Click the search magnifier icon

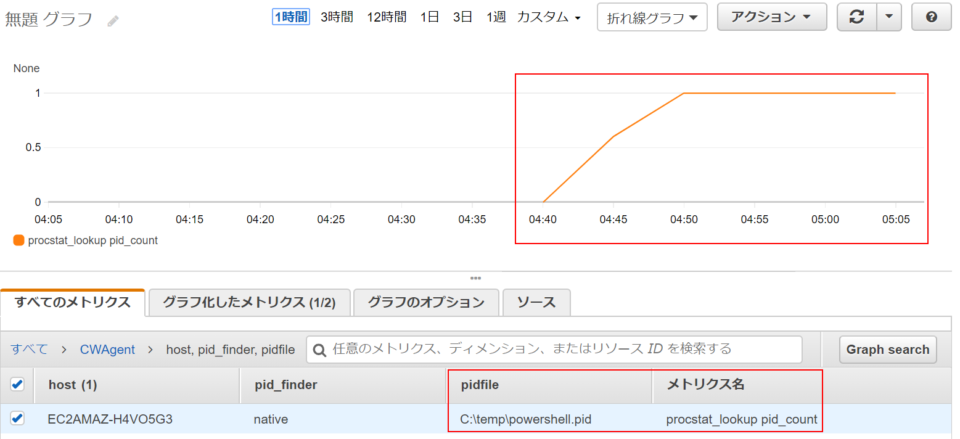pyautogui.click(x=319, y=350)
